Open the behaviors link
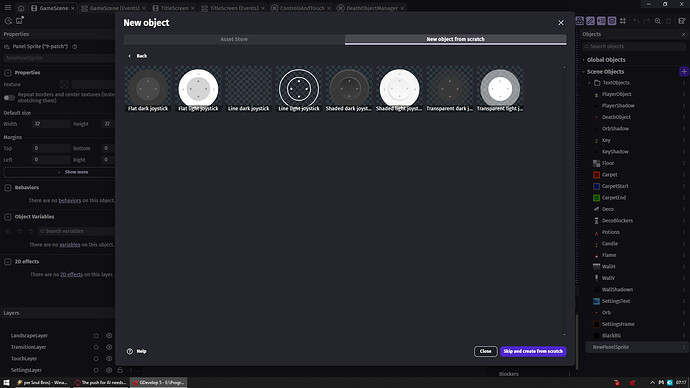 (70, 201)
